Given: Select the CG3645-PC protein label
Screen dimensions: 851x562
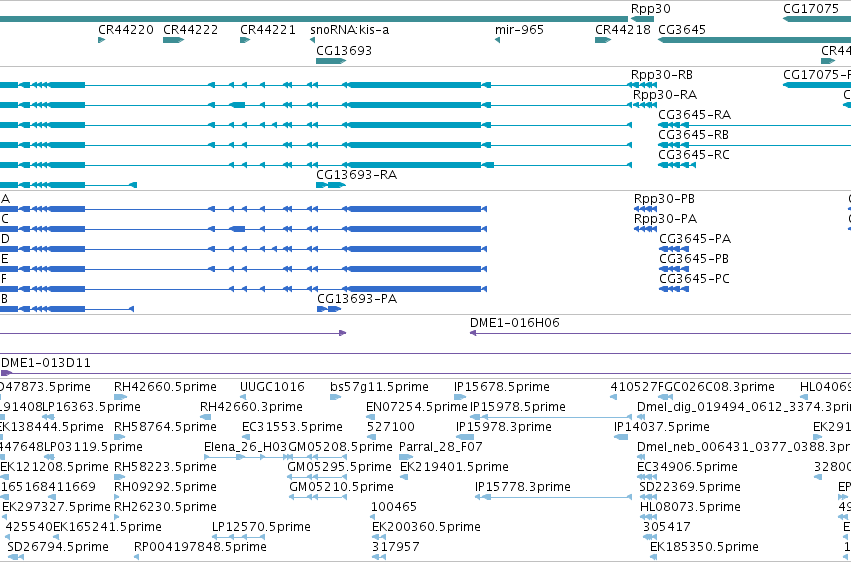Looking at the screenshot, I should 694,279.
